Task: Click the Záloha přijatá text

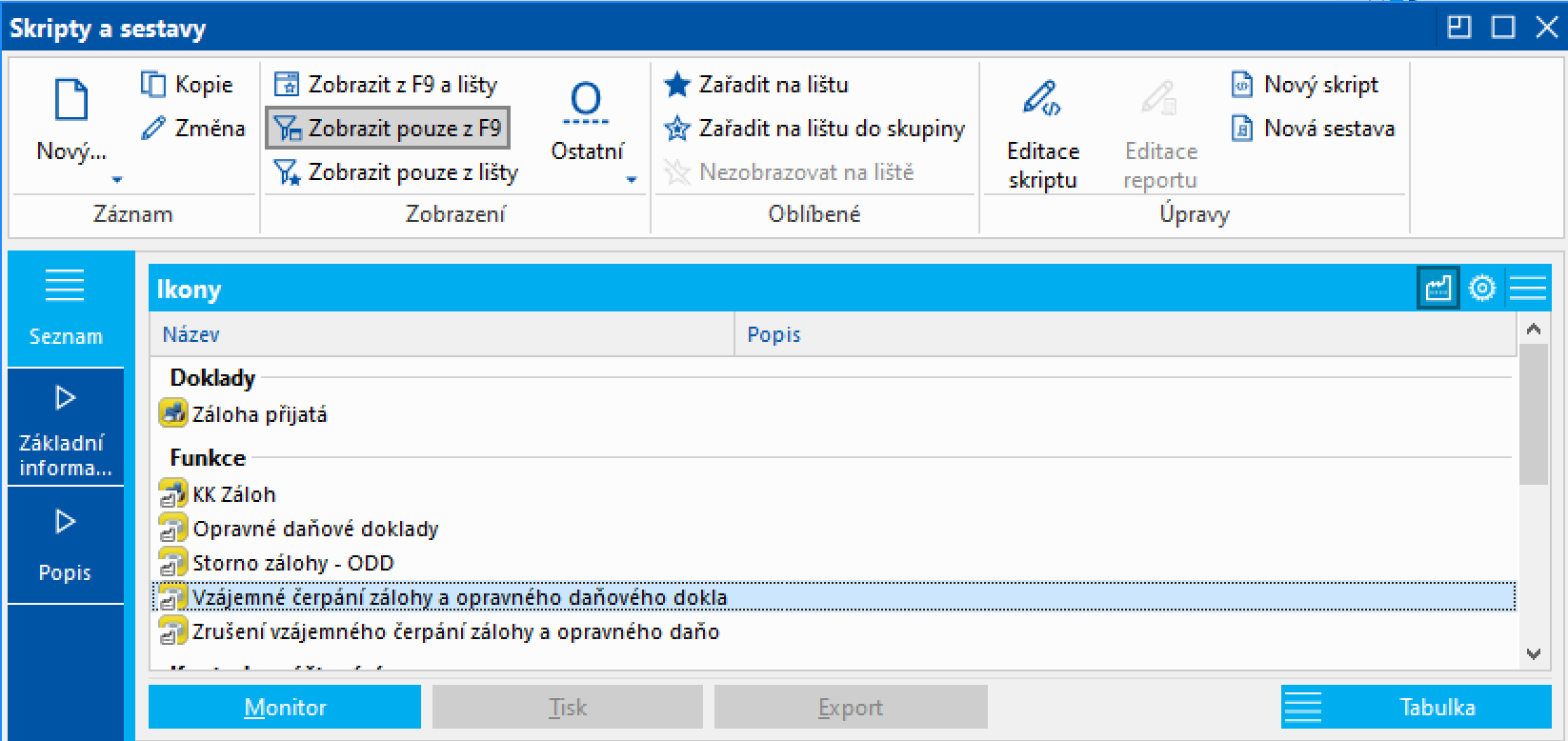Action: tap(260, 414)
